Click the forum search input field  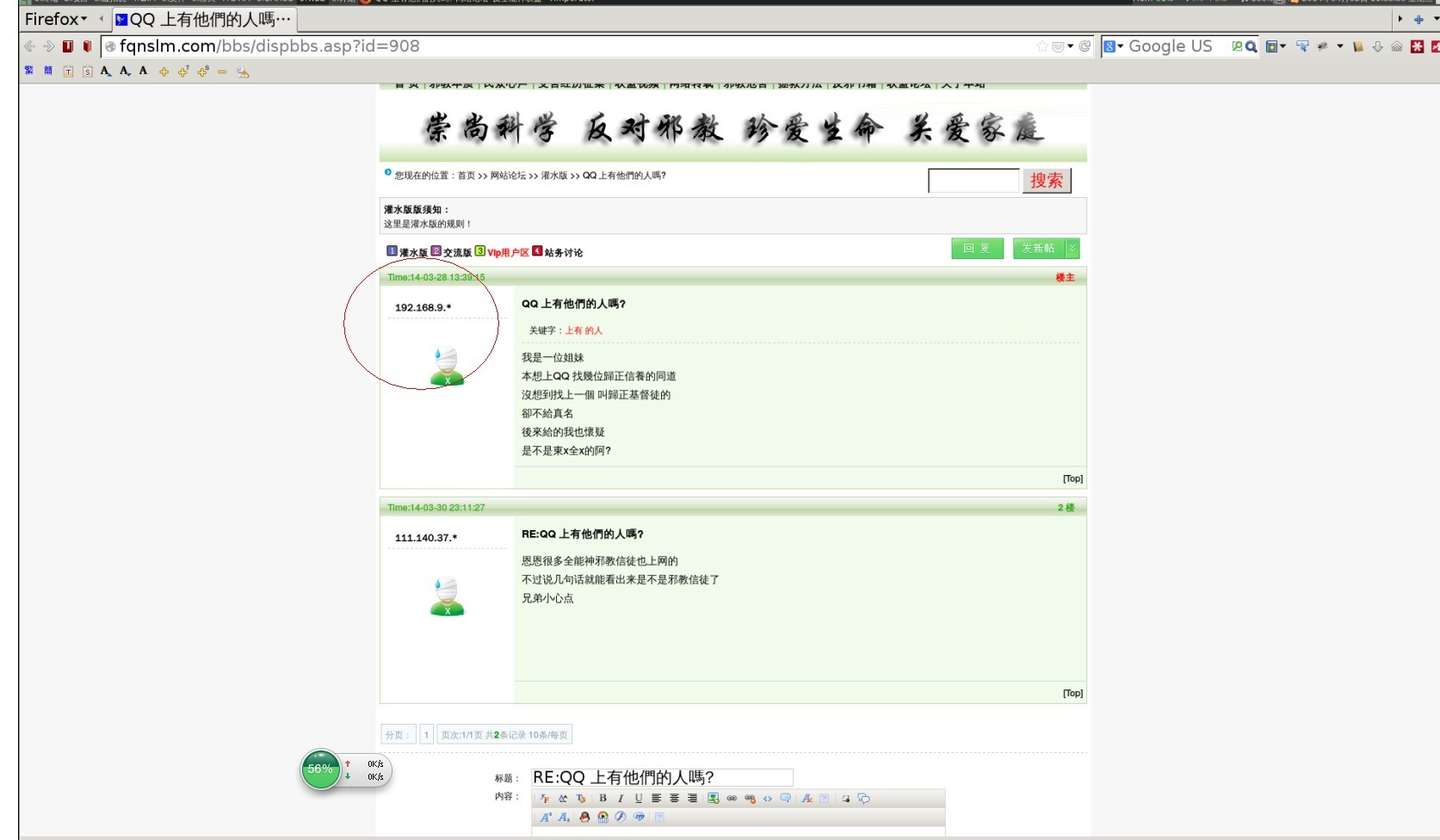[x=973, y=181]
